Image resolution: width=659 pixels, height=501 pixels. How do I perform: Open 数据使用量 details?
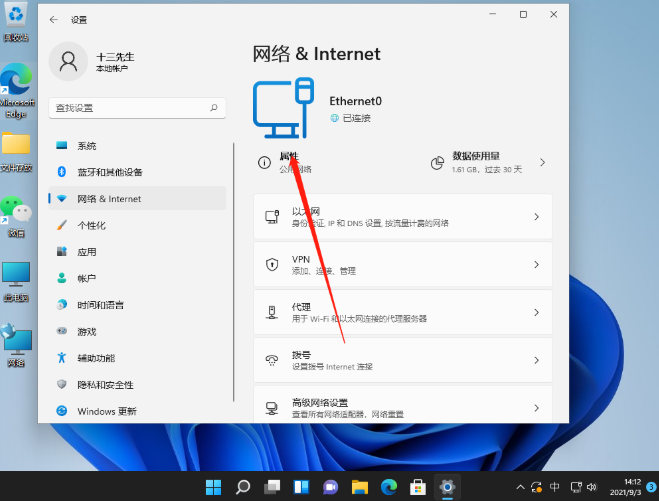(x=488, y=162)
